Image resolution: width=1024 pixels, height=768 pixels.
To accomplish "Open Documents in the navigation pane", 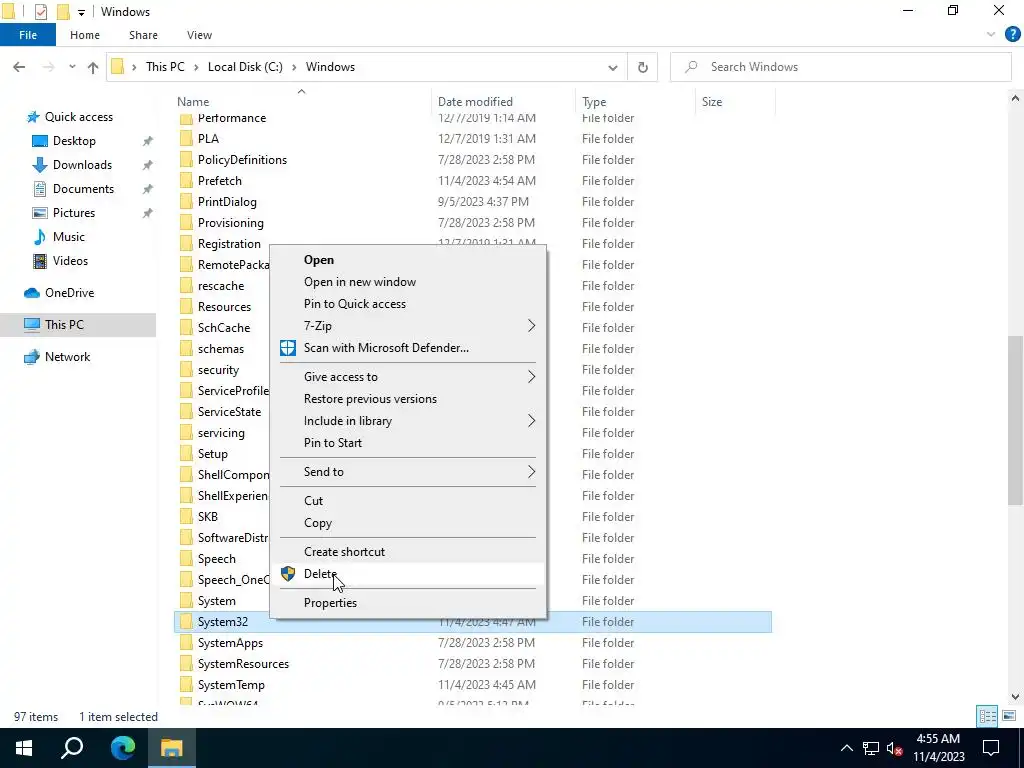I will (83, 189).
